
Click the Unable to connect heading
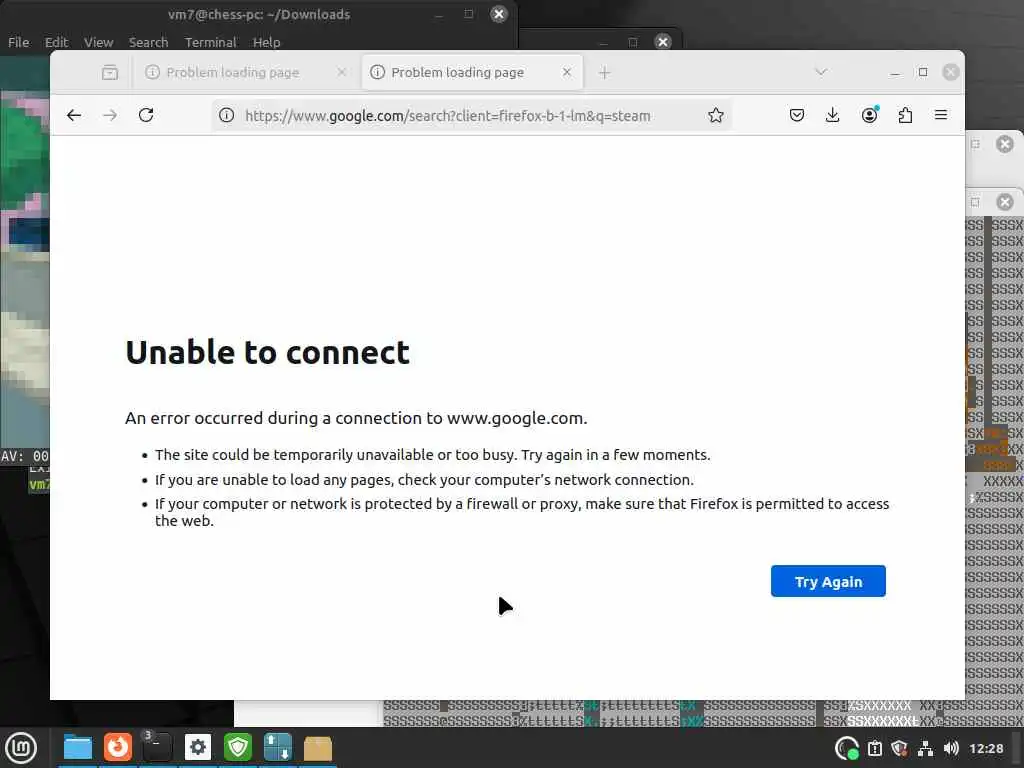(267, 353)
